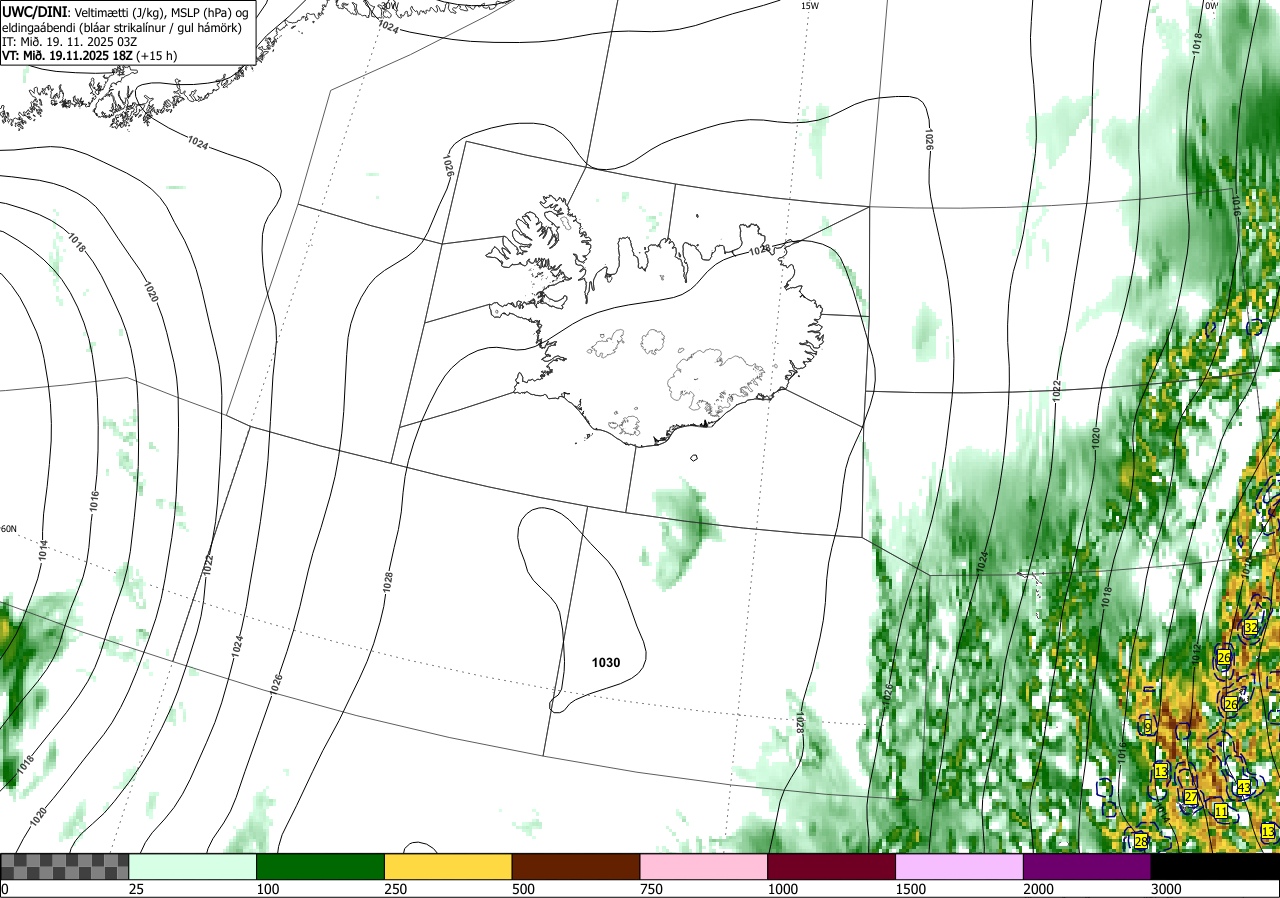
Task: Click the yellow lightning marker labeled 43
Action: (1243, 788)
